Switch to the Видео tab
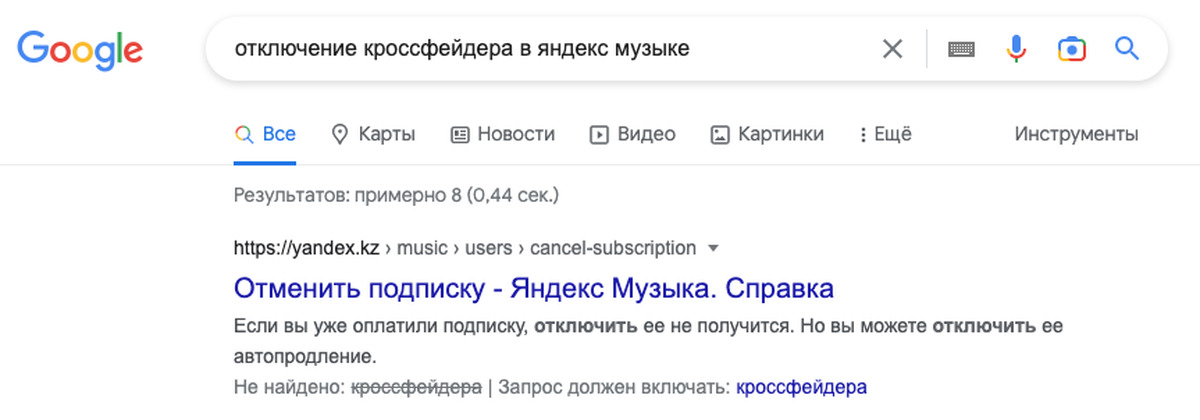 point(633,134)
